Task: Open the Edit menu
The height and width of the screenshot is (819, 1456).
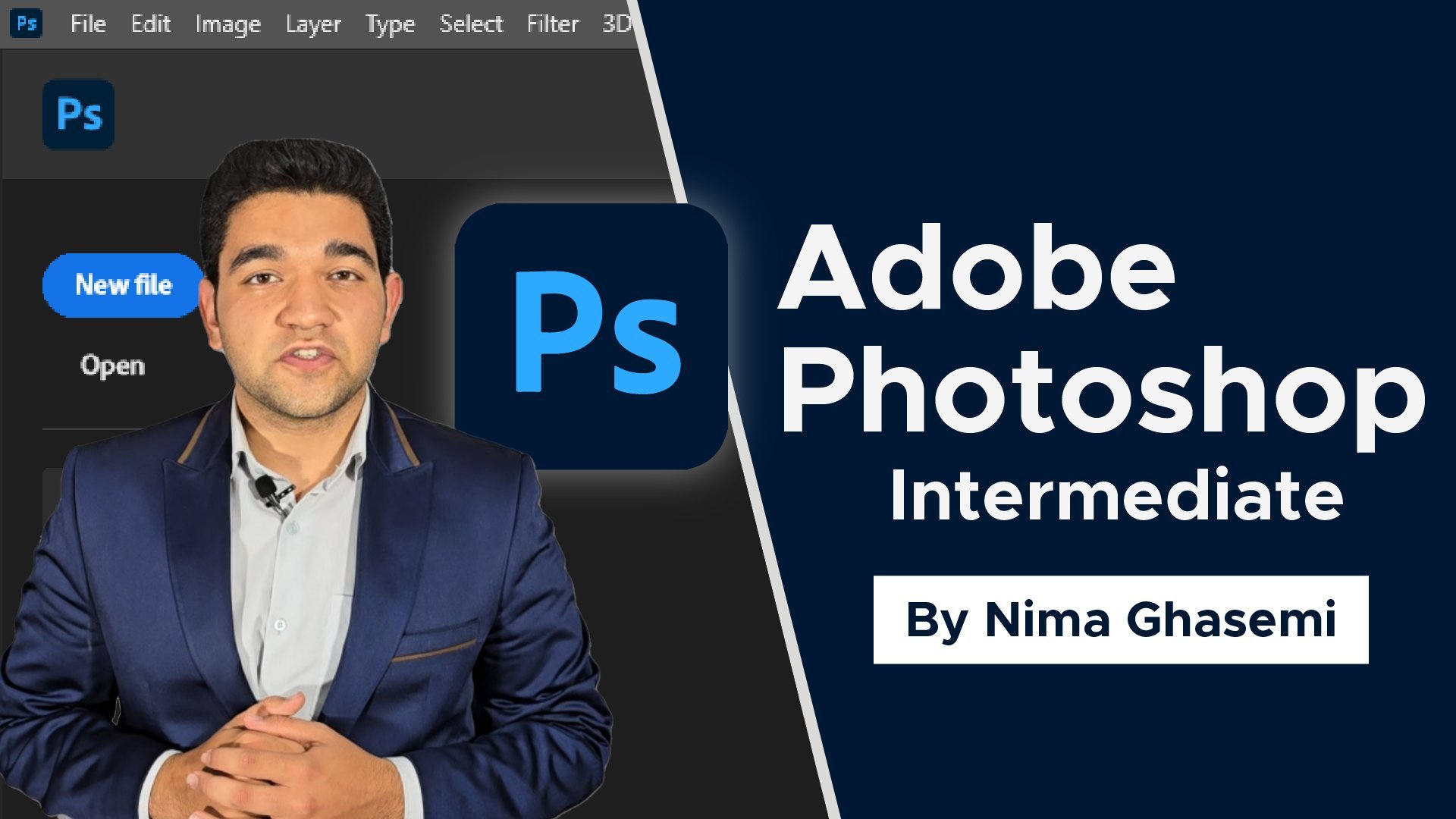Action: (150, 24)
